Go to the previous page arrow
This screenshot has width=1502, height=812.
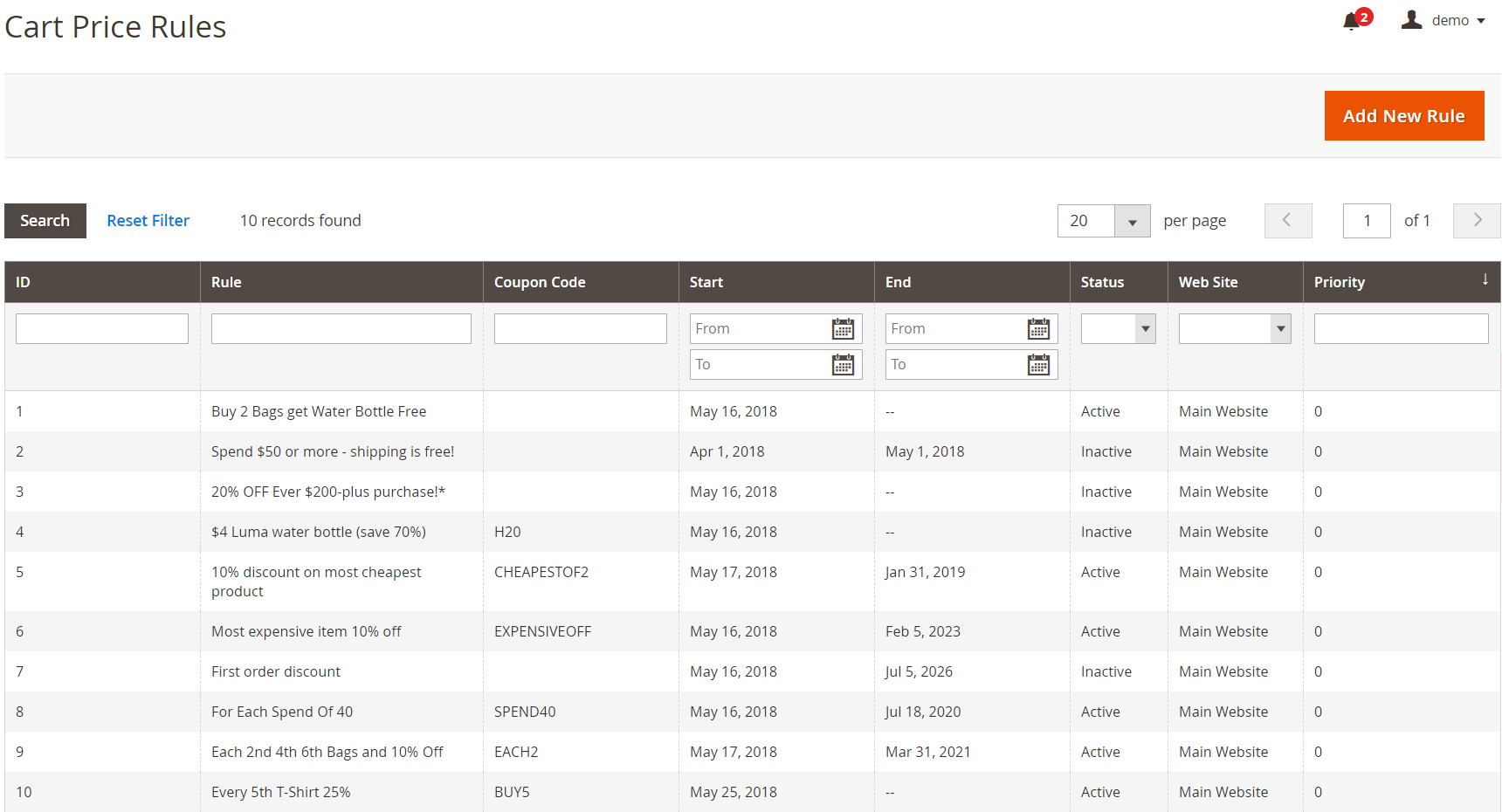click(x=1288, y=221)
